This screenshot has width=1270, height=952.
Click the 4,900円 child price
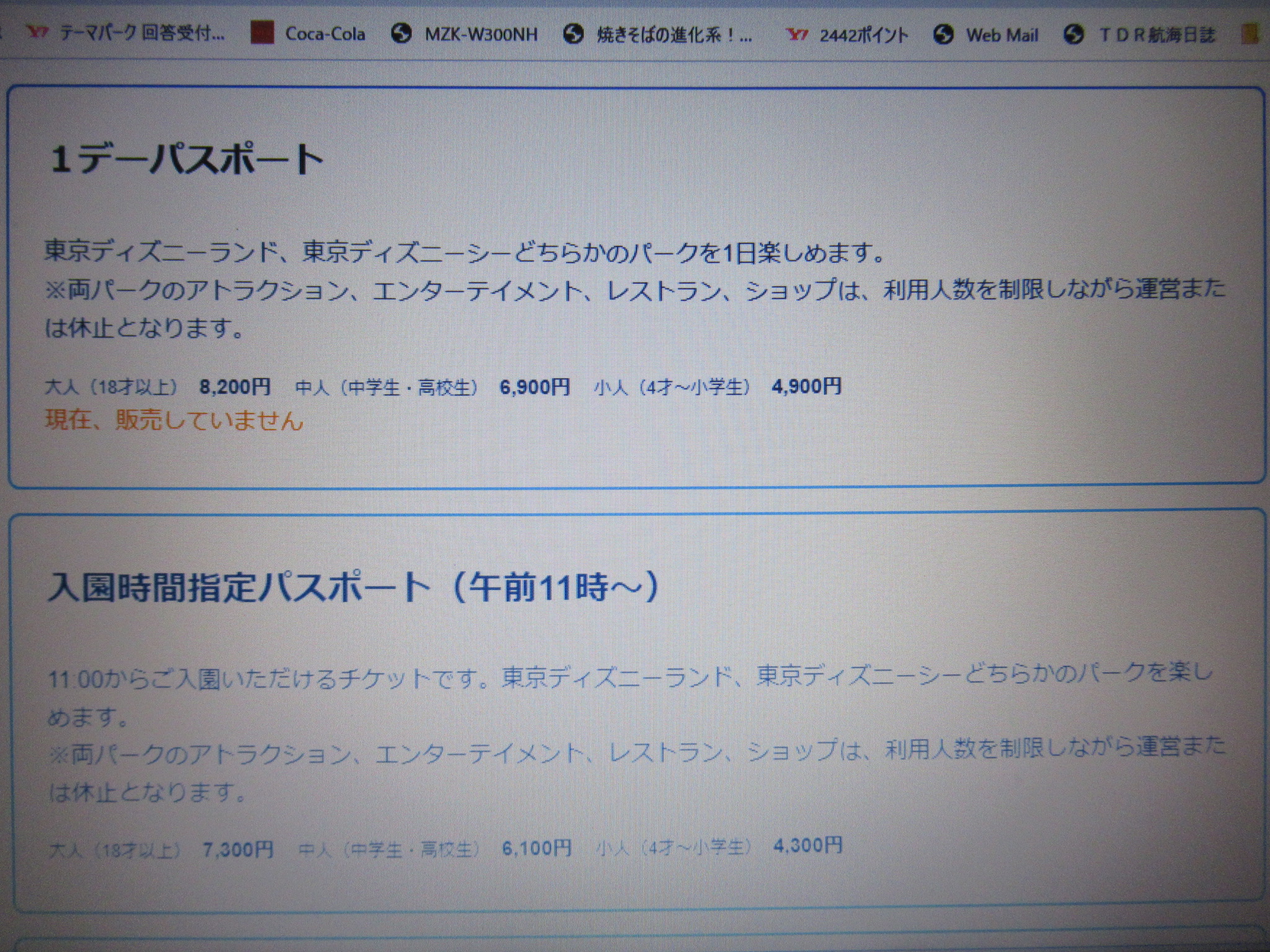click(806, 387)
